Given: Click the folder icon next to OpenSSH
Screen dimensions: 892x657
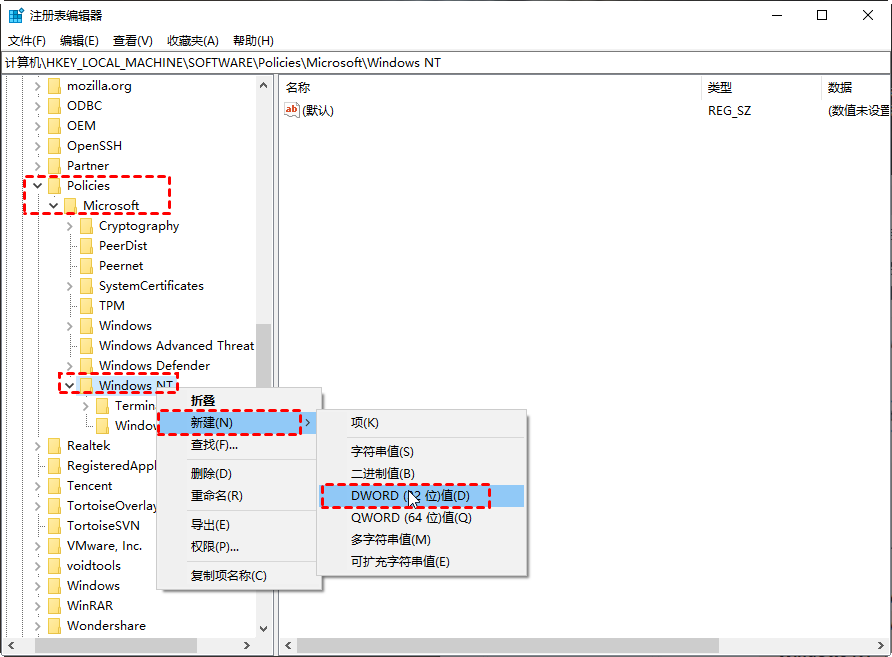Looking at the screenshot, I should click(54, 146).
